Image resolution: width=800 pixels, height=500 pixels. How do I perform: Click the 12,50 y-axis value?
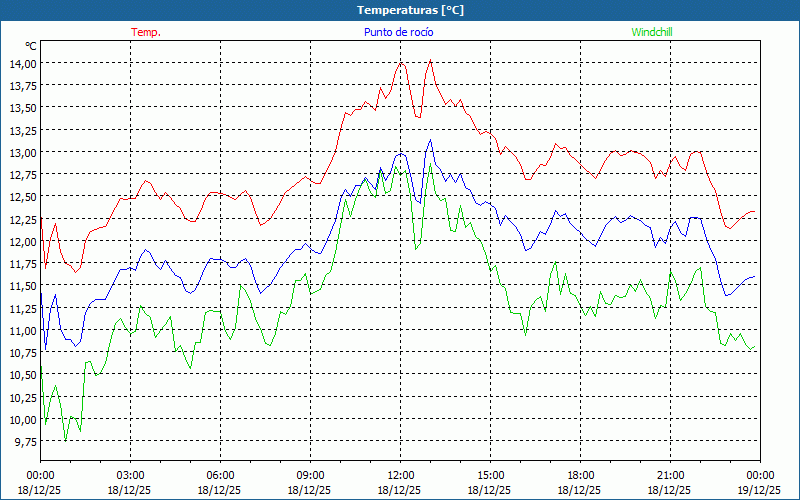point(23,197)
